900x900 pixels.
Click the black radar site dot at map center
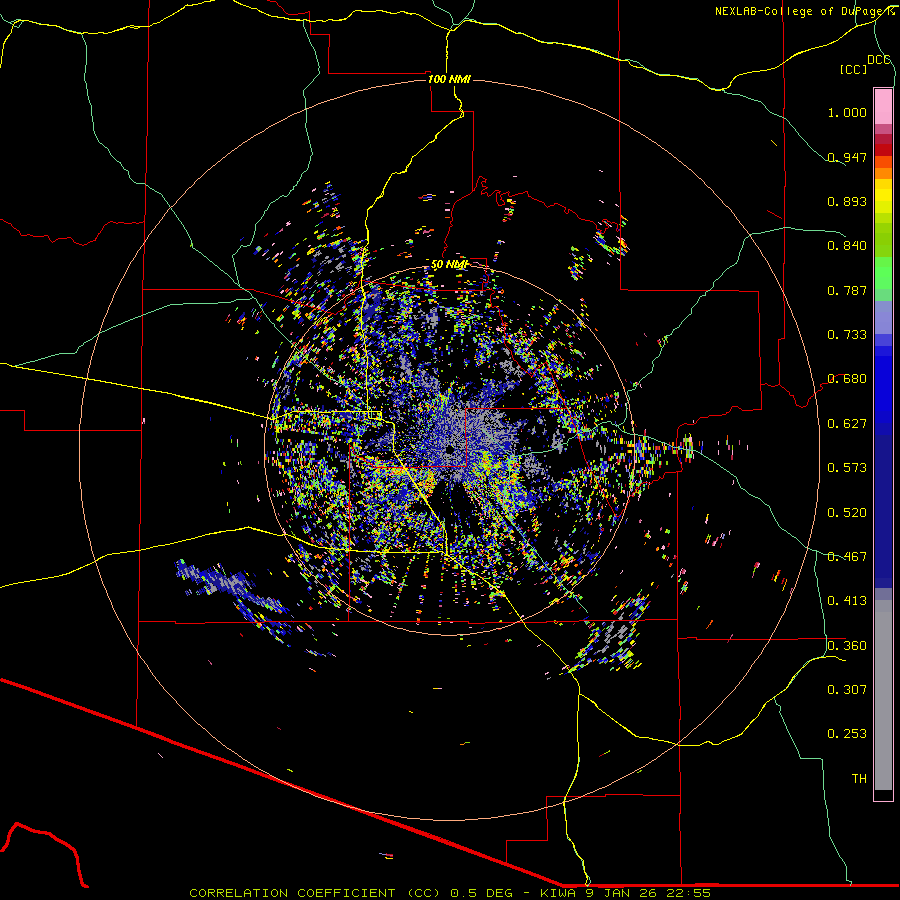pos(451,448)
